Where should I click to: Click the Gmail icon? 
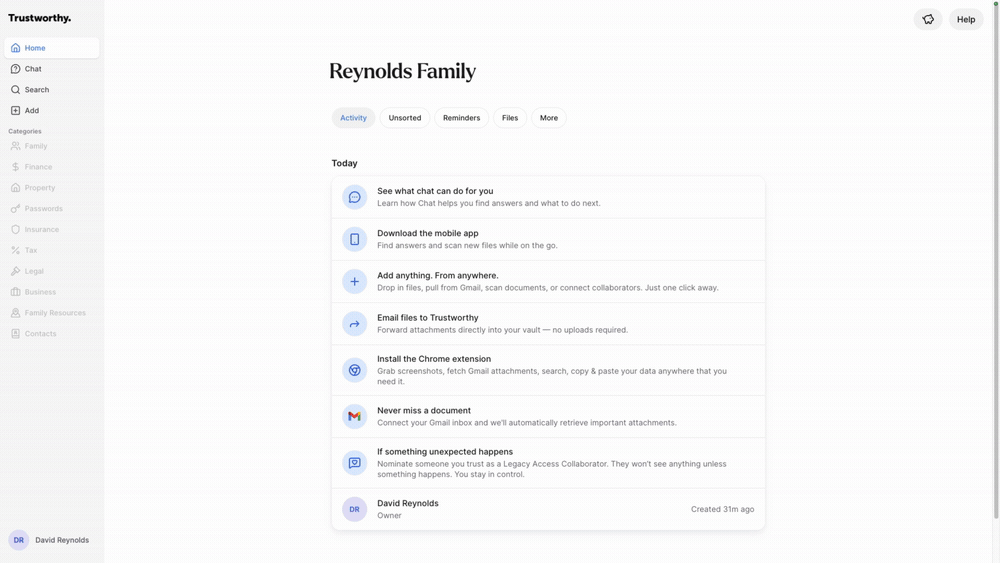pos(354,416)
